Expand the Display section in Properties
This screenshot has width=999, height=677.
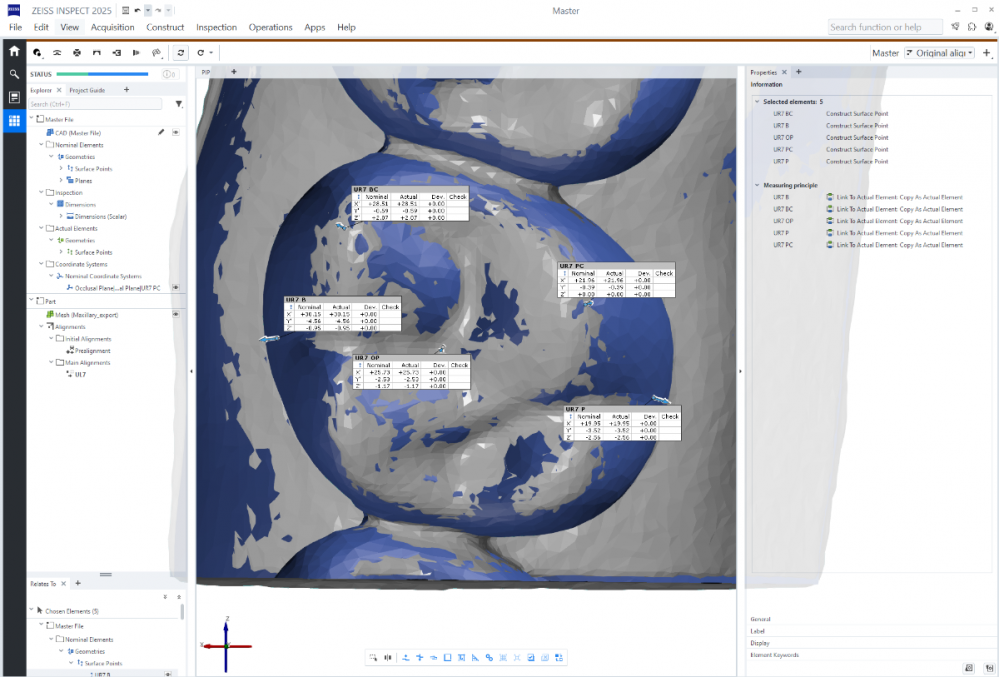coord(761,643)
